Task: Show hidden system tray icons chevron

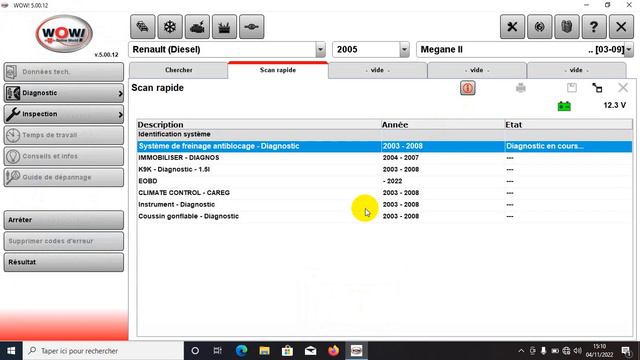Action: tap(521, 351)
